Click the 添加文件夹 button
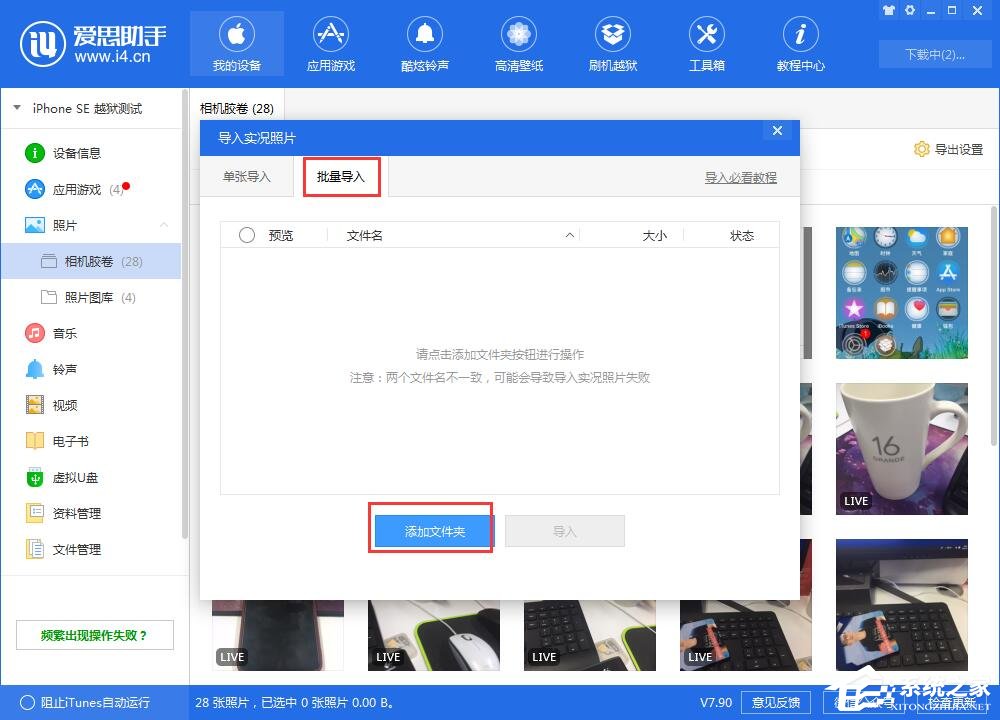 tap(431, 531)
